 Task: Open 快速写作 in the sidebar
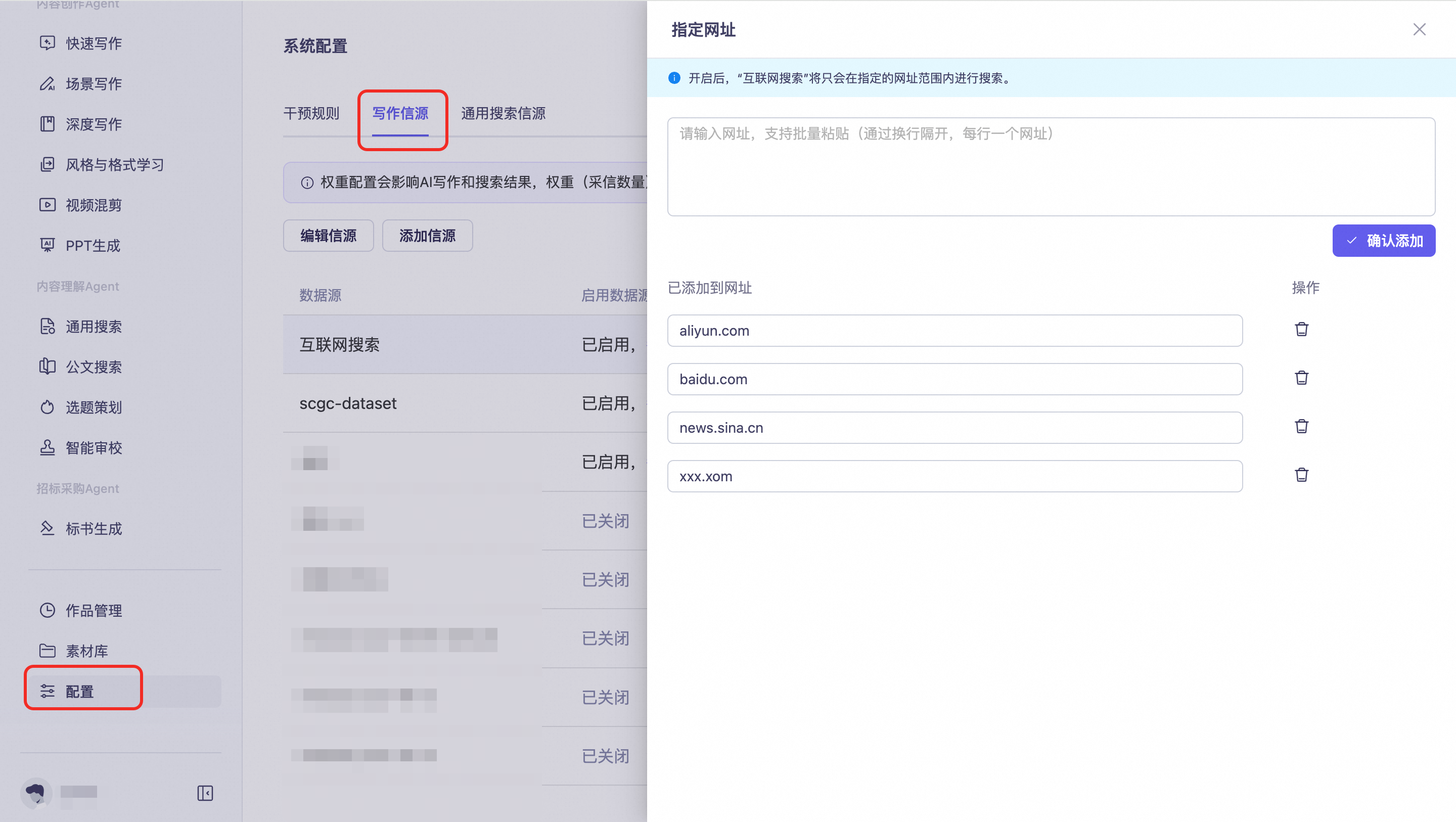click(93, 43)
